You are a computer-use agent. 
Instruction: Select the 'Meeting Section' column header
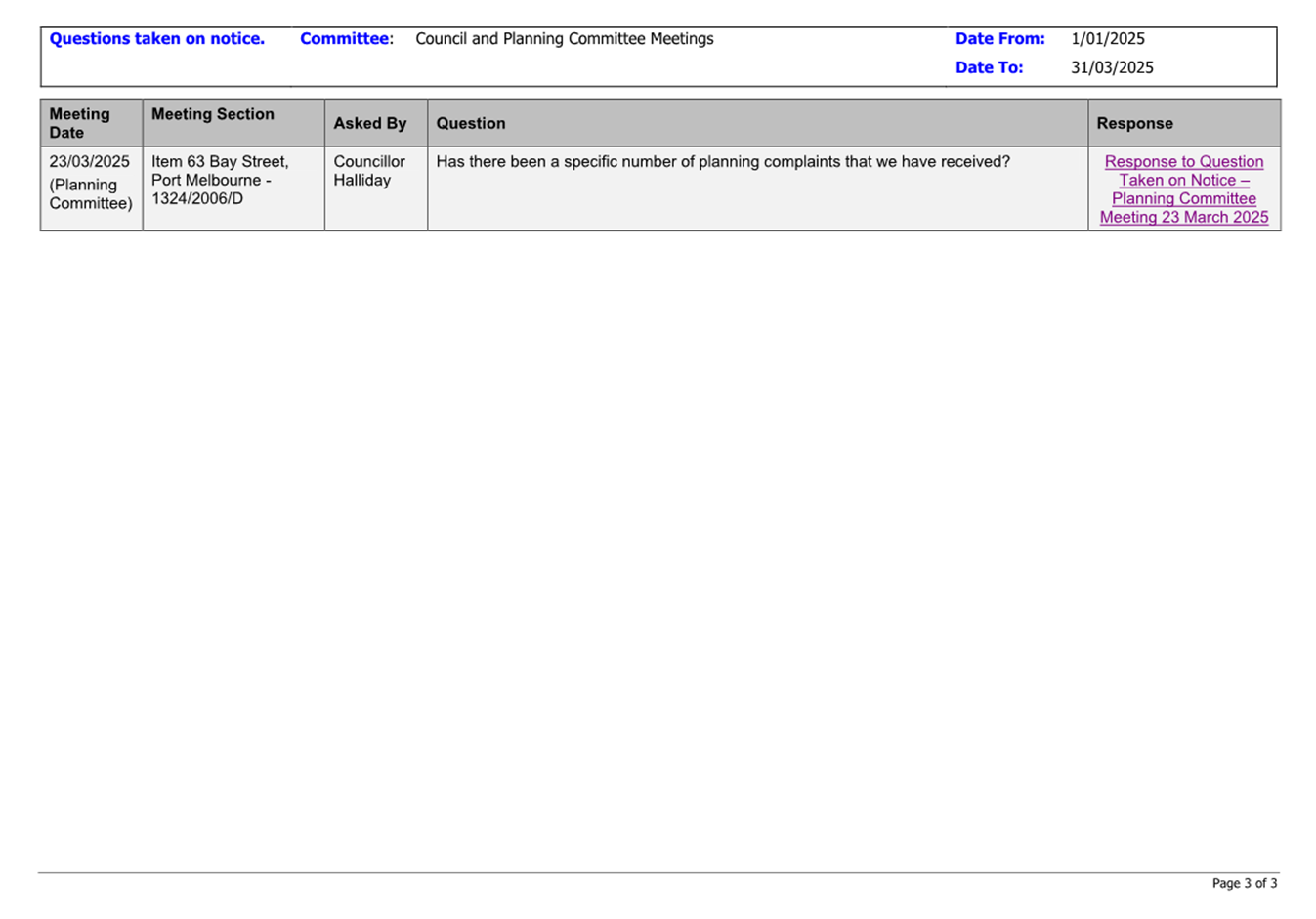(x=212, y=114)
